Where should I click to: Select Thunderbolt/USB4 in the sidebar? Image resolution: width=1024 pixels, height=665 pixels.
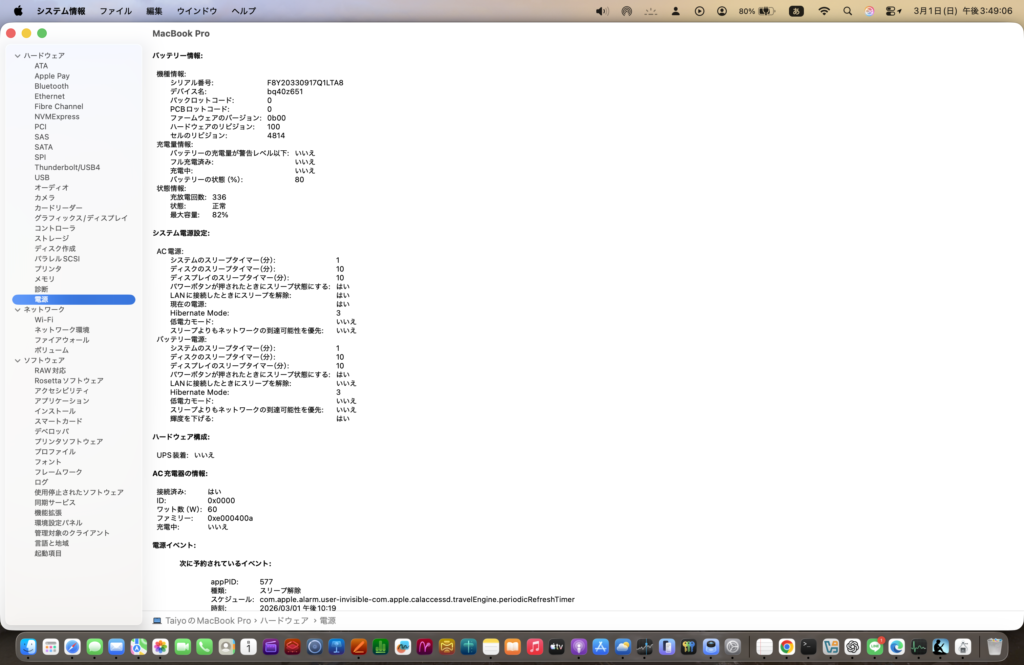(67, 167)
